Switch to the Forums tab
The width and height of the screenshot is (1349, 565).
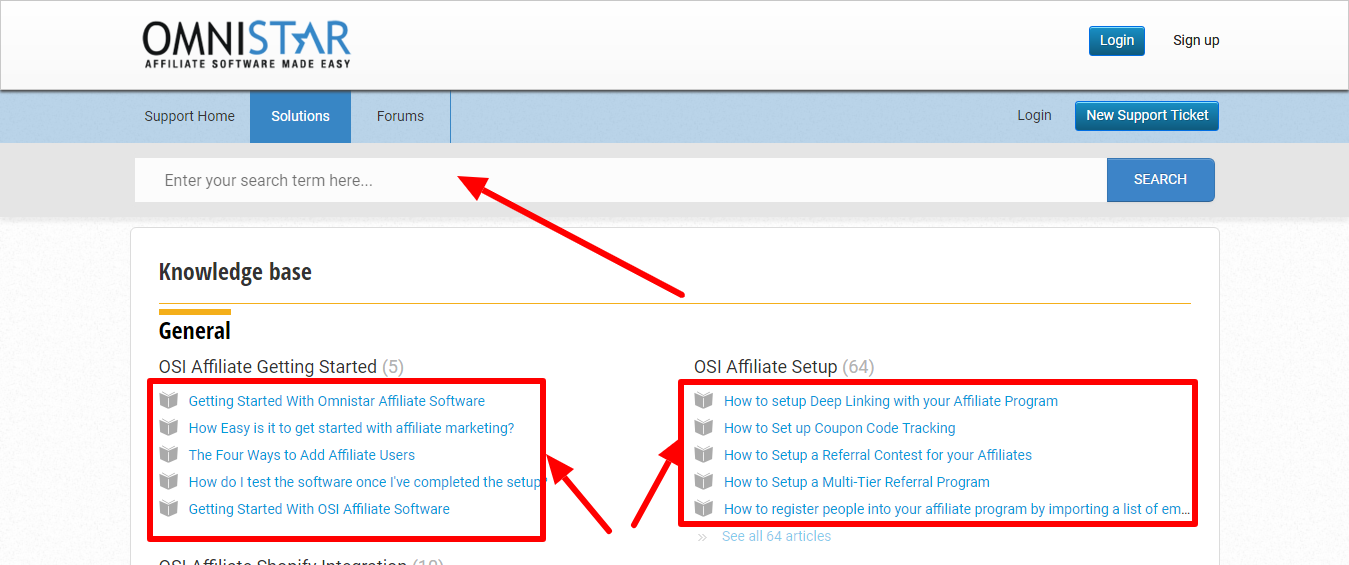tap(400, 116)
